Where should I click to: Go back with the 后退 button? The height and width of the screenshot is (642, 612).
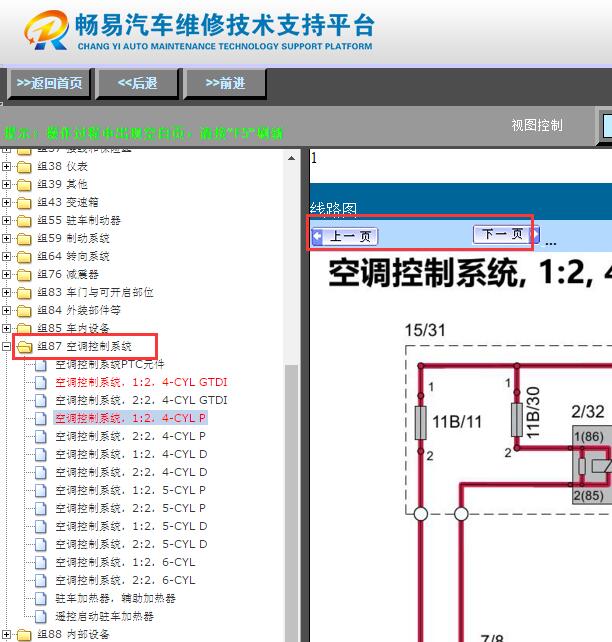[x=138, y=84]
